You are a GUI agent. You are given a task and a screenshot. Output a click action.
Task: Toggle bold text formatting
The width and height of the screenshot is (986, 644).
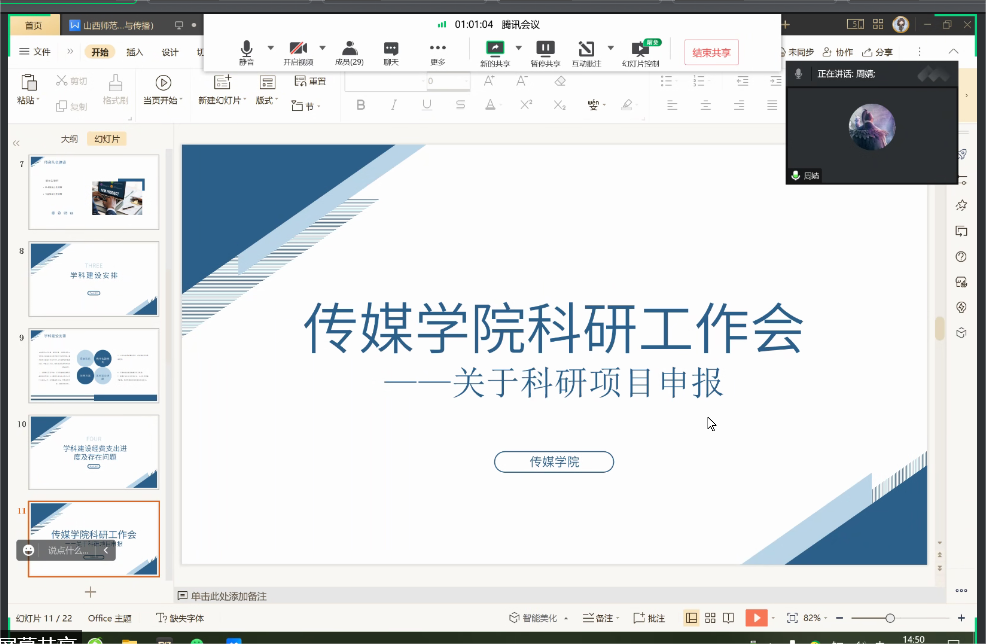coord(361,105)
